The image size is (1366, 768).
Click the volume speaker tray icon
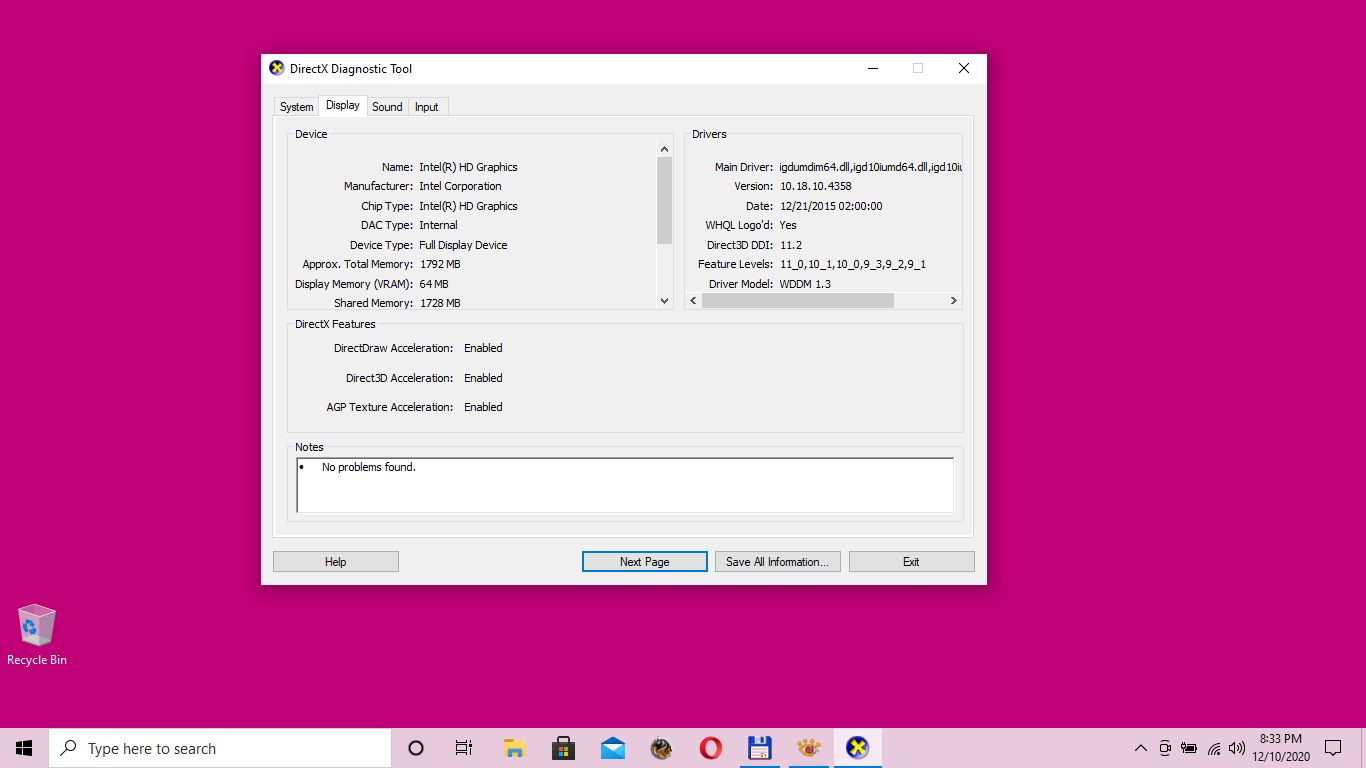tap(1237, 748)
